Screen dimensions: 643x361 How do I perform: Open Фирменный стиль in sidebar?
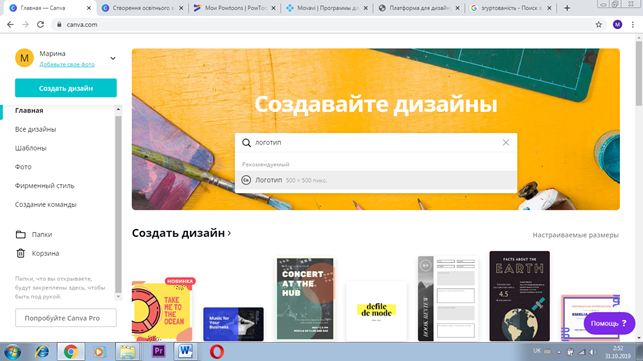click(45, 186)
